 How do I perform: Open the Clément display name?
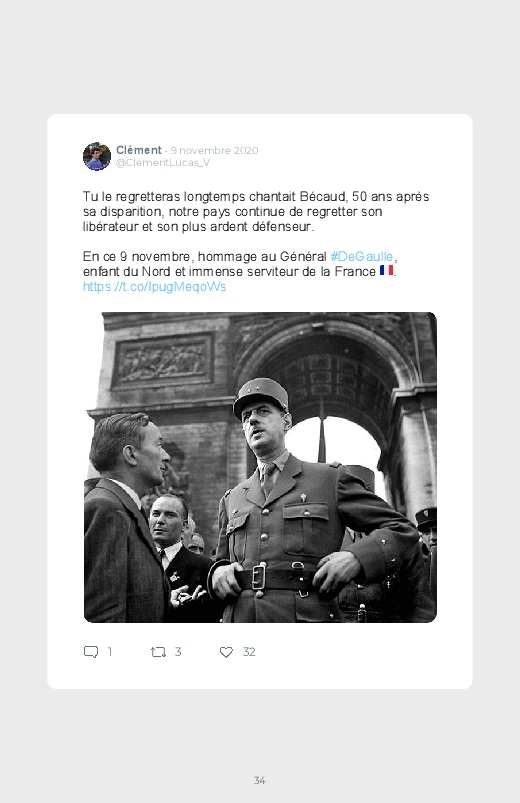click(x=139, y=150)
